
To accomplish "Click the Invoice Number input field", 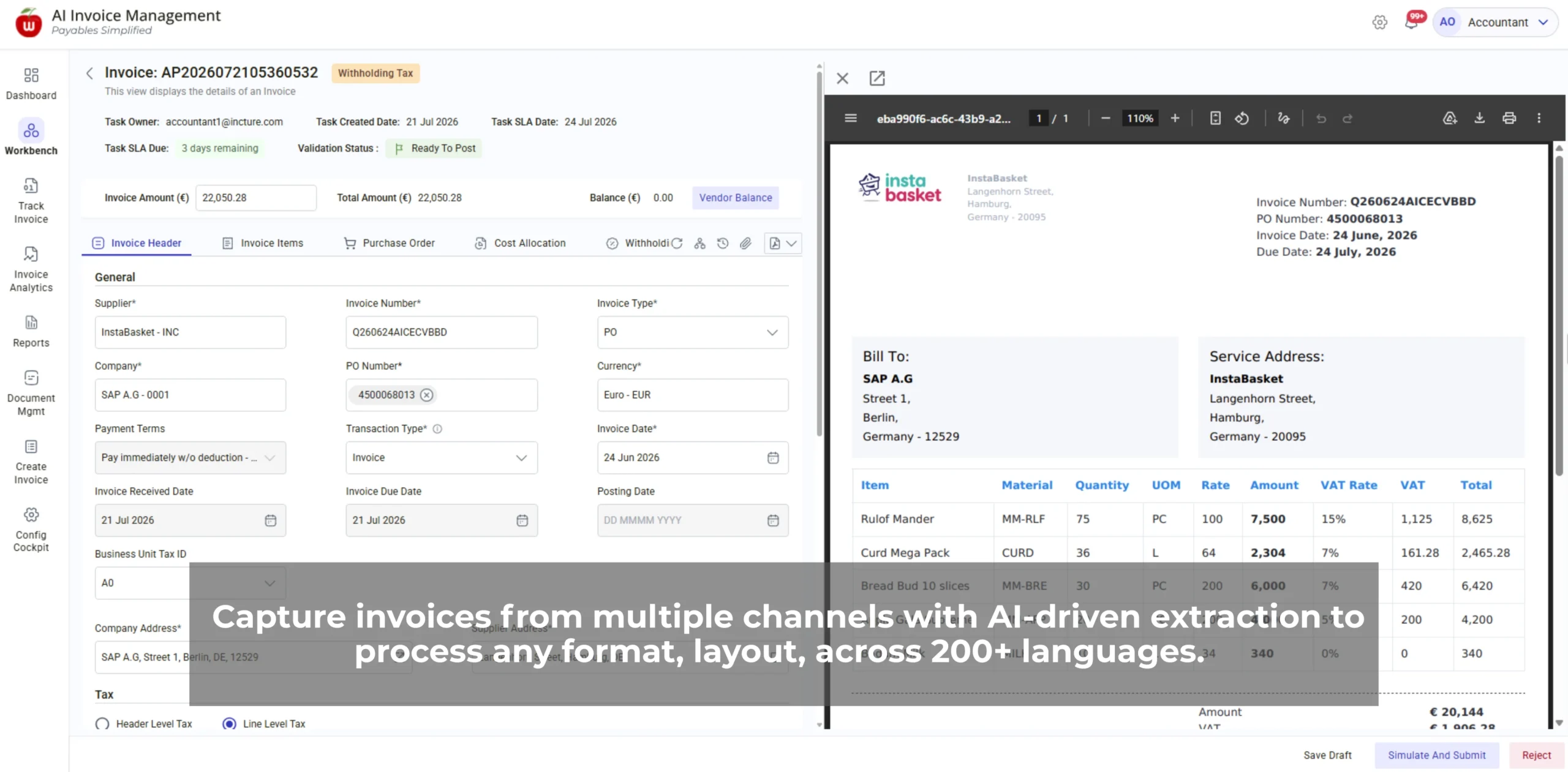I will click(442, 332).
